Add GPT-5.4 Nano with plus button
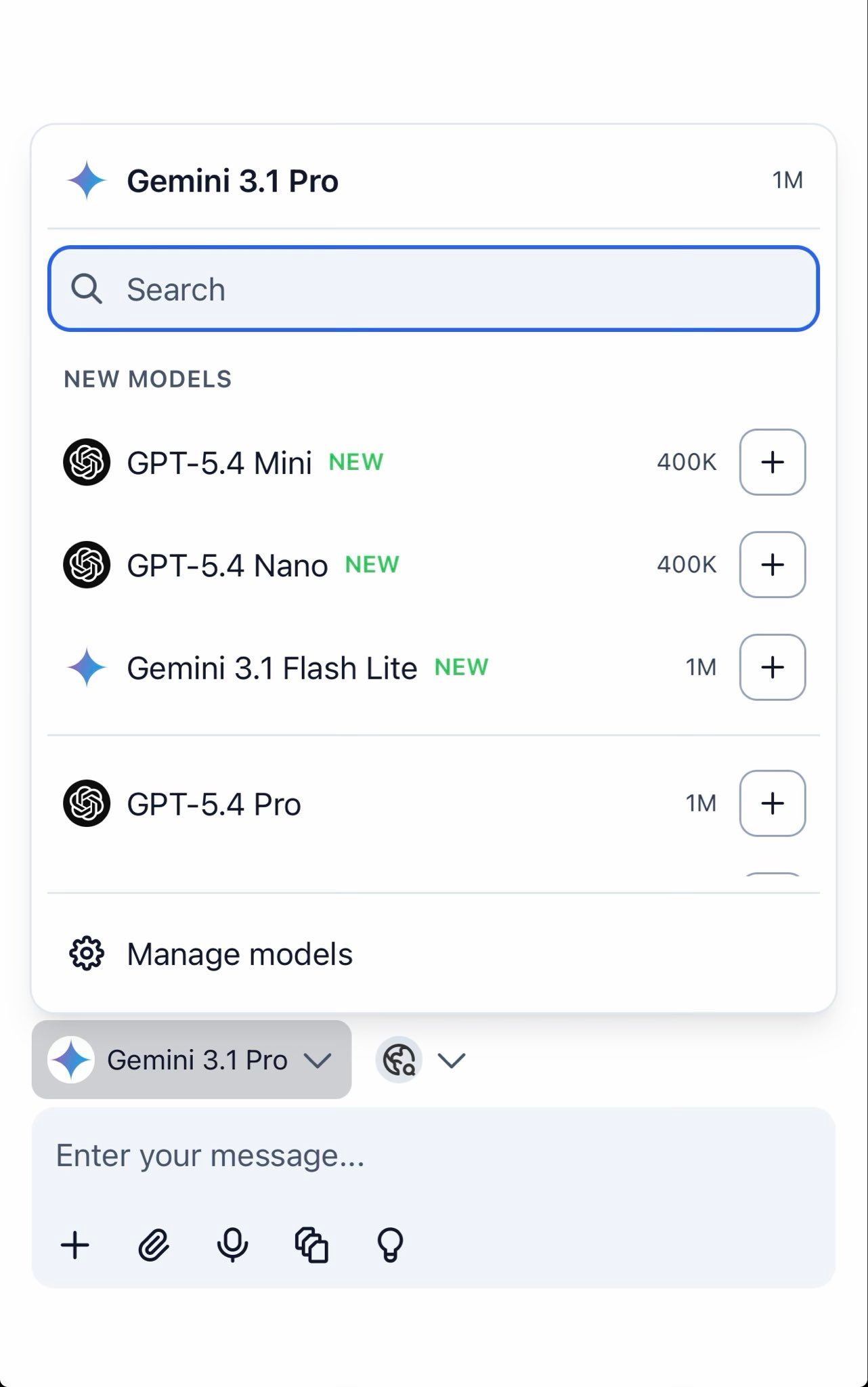The image size is (868, 1387). point(772,565)
